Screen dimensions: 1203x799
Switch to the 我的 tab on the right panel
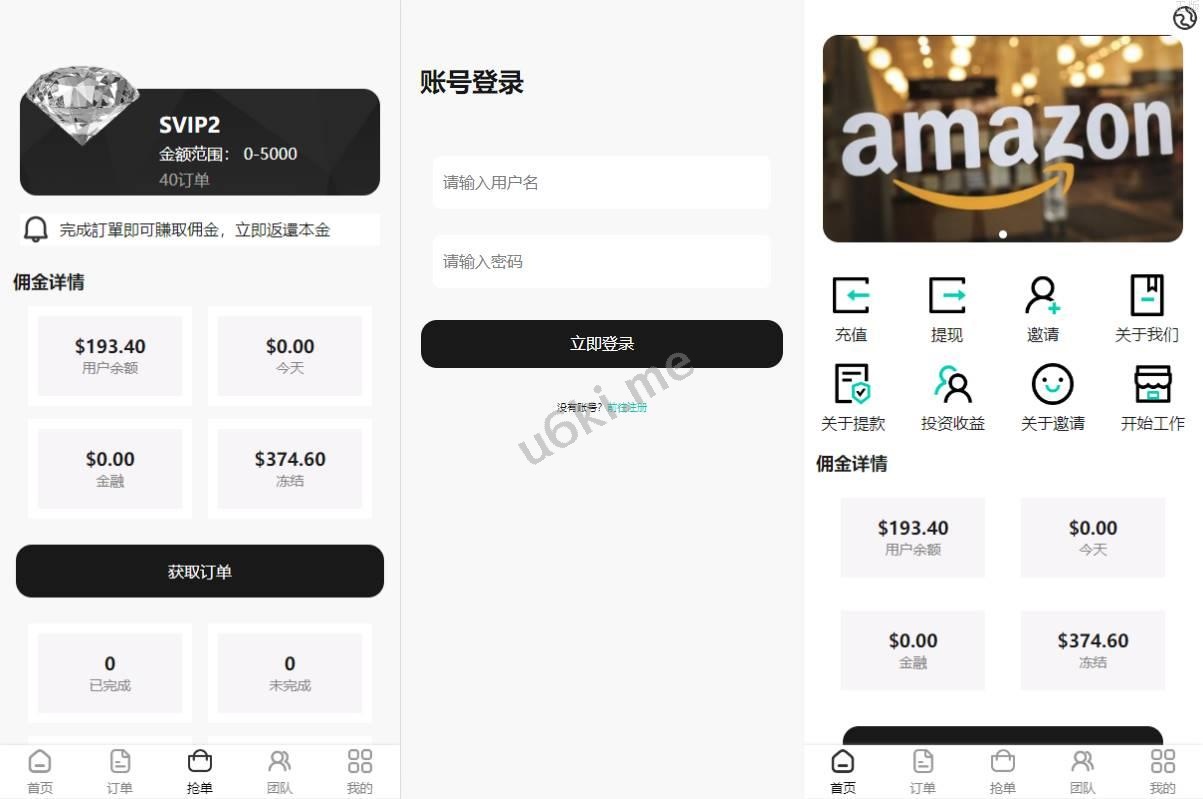pos(1163,768)
